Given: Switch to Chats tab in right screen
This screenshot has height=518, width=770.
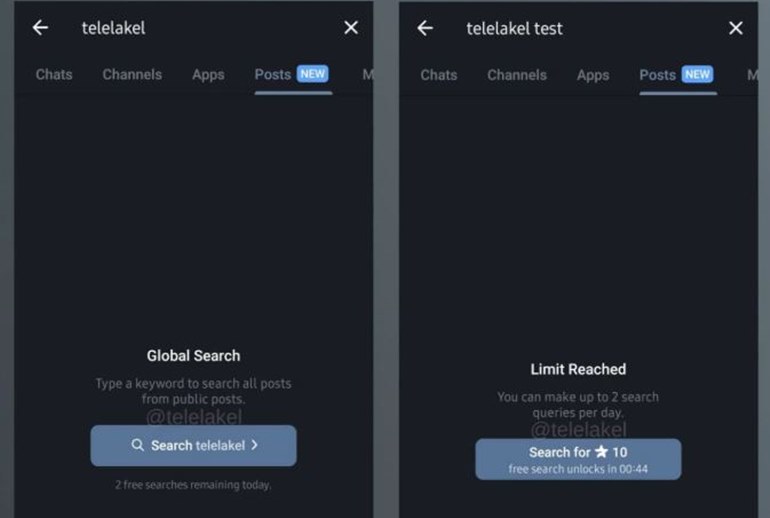Looking at the screenshot, I should tap(439, 75).
